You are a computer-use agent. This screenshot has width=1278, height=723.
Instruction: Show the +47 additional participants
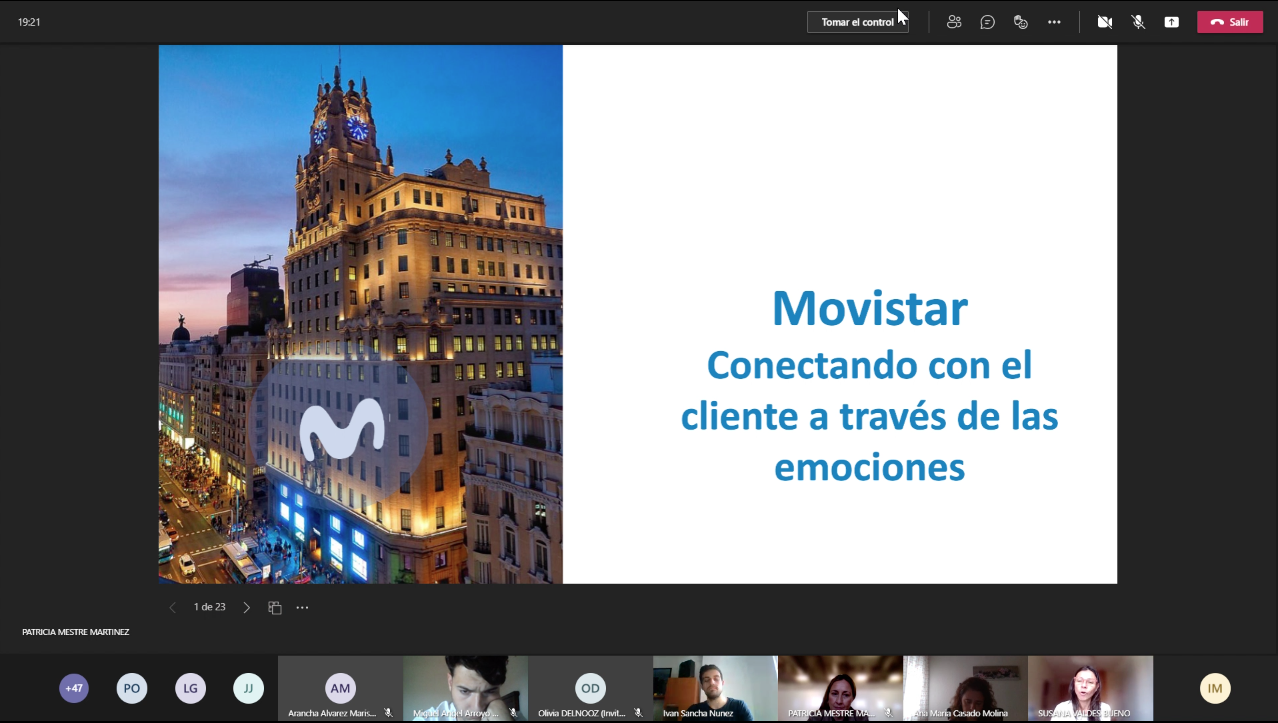coord(74,688)
